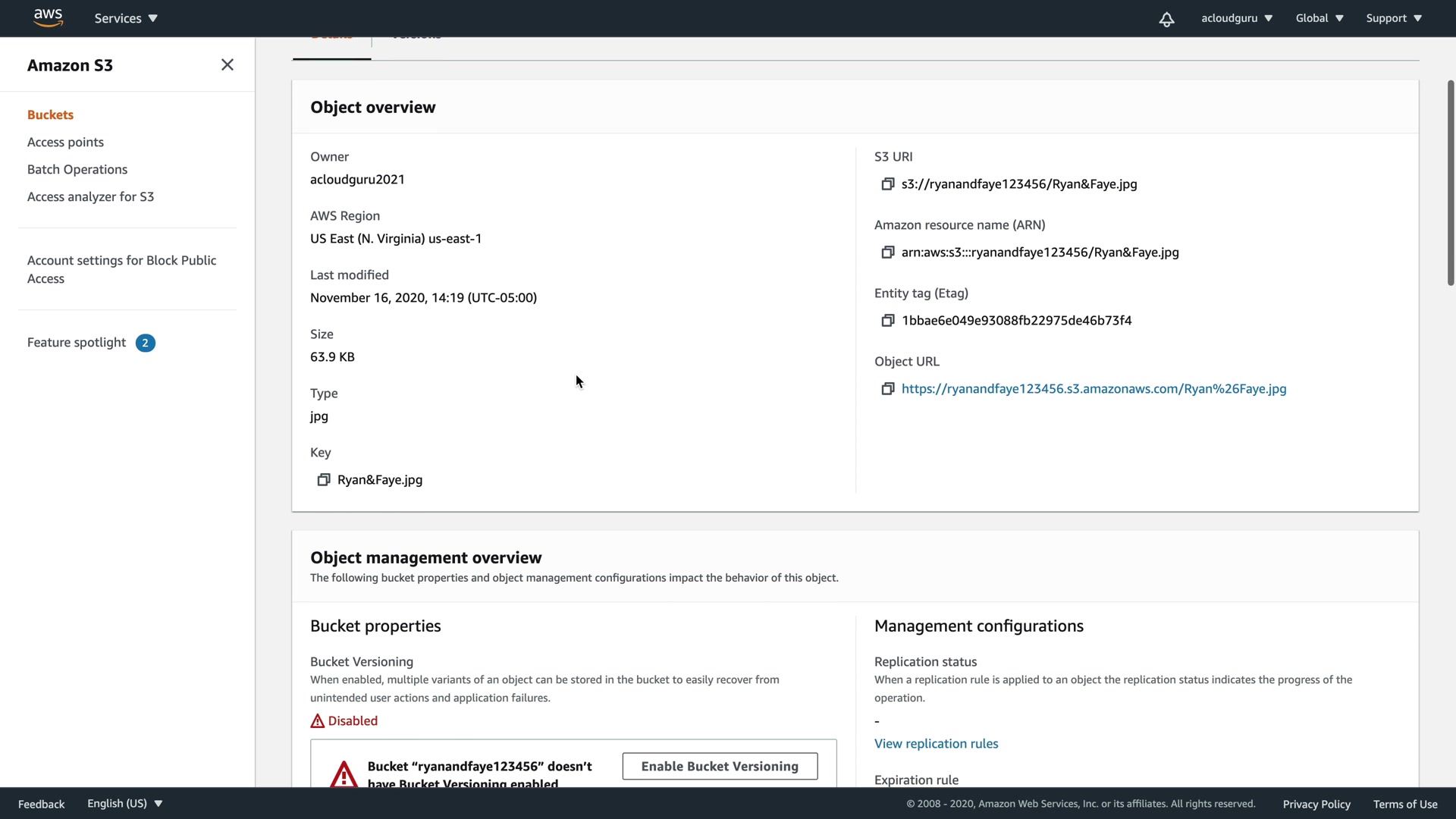Open Batch Operations in the sidebar
The height and width of the screenshot is (819, 1456).
click(x=77, y=169)
